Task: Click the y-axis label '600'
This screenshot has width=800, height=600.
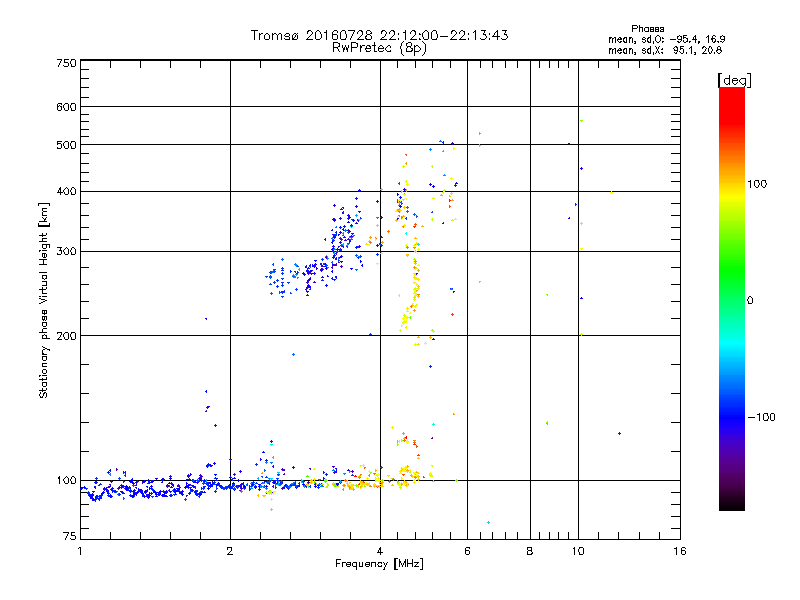Action: click(x=66, y=107)
